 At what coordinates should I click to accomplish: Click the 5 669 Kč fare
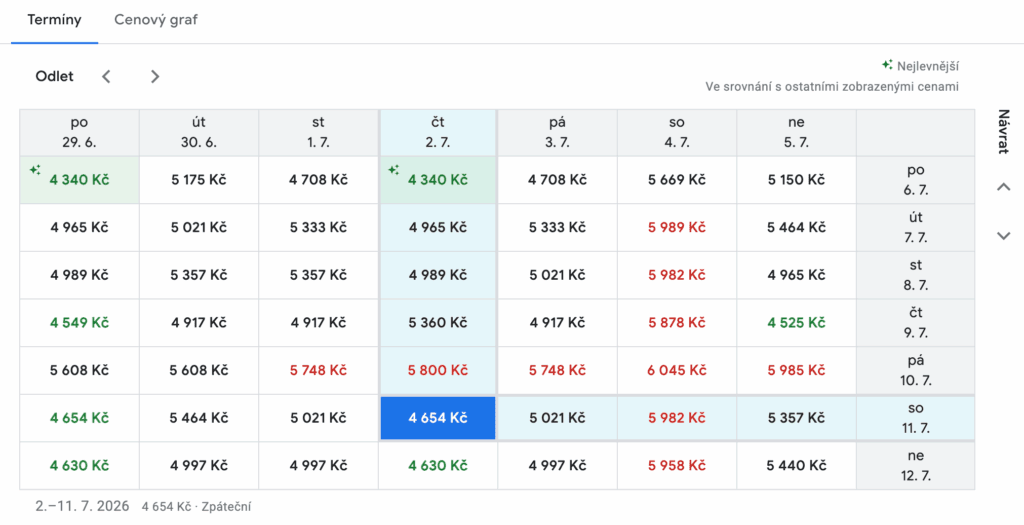pos(677,180)
